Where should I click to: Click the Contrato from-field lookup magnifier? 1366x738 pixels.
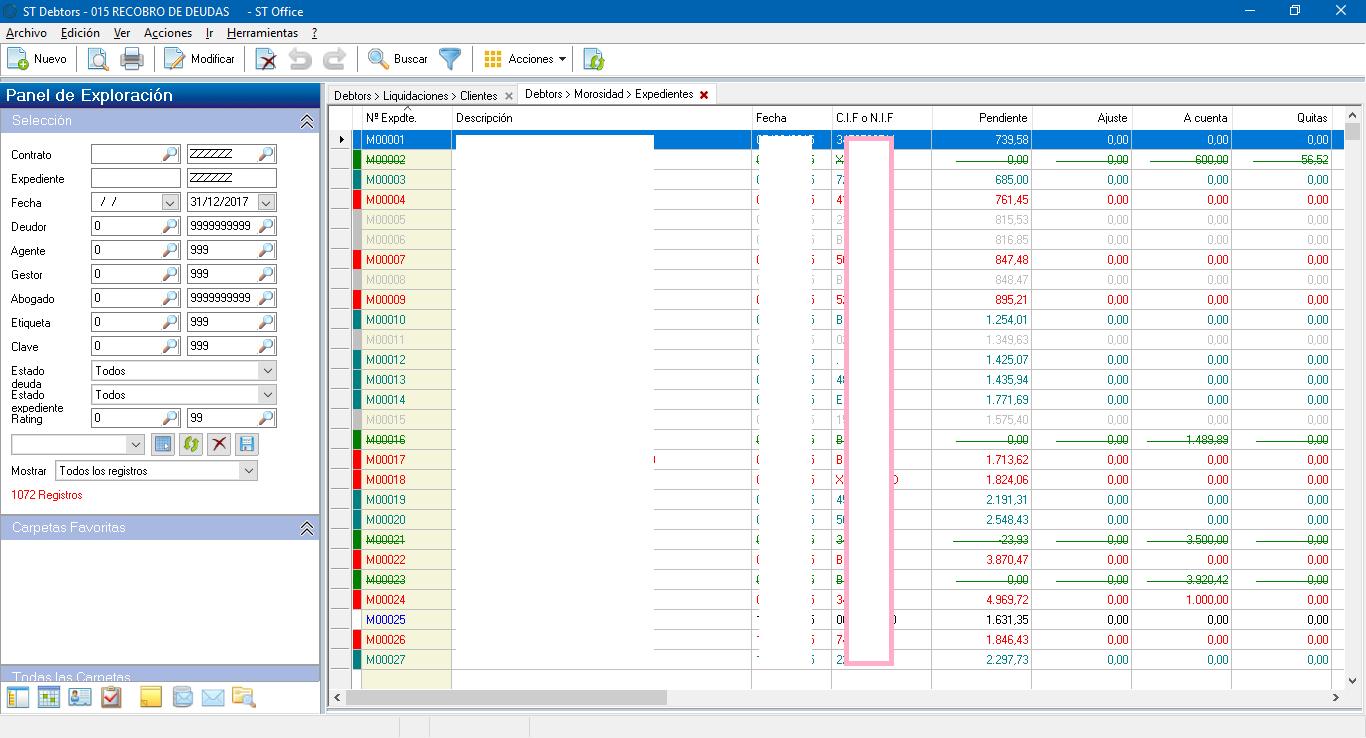coord(171,155)
